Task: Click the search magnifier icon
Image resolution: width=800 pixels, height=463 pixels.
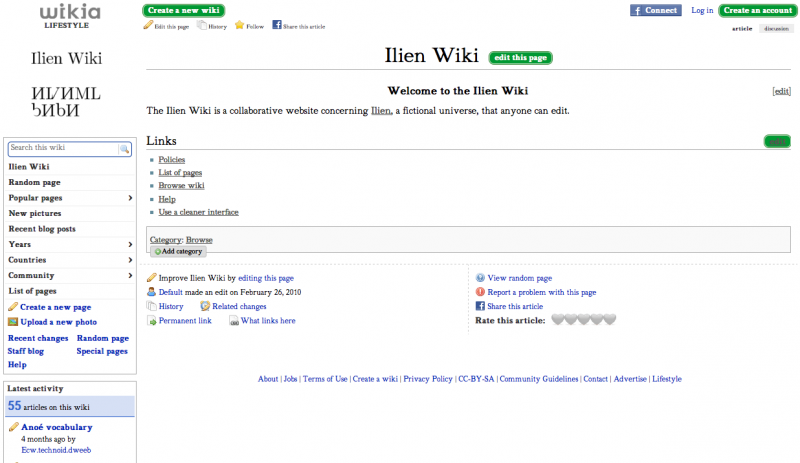Action: pyautogui.click(x=125, y=149)
